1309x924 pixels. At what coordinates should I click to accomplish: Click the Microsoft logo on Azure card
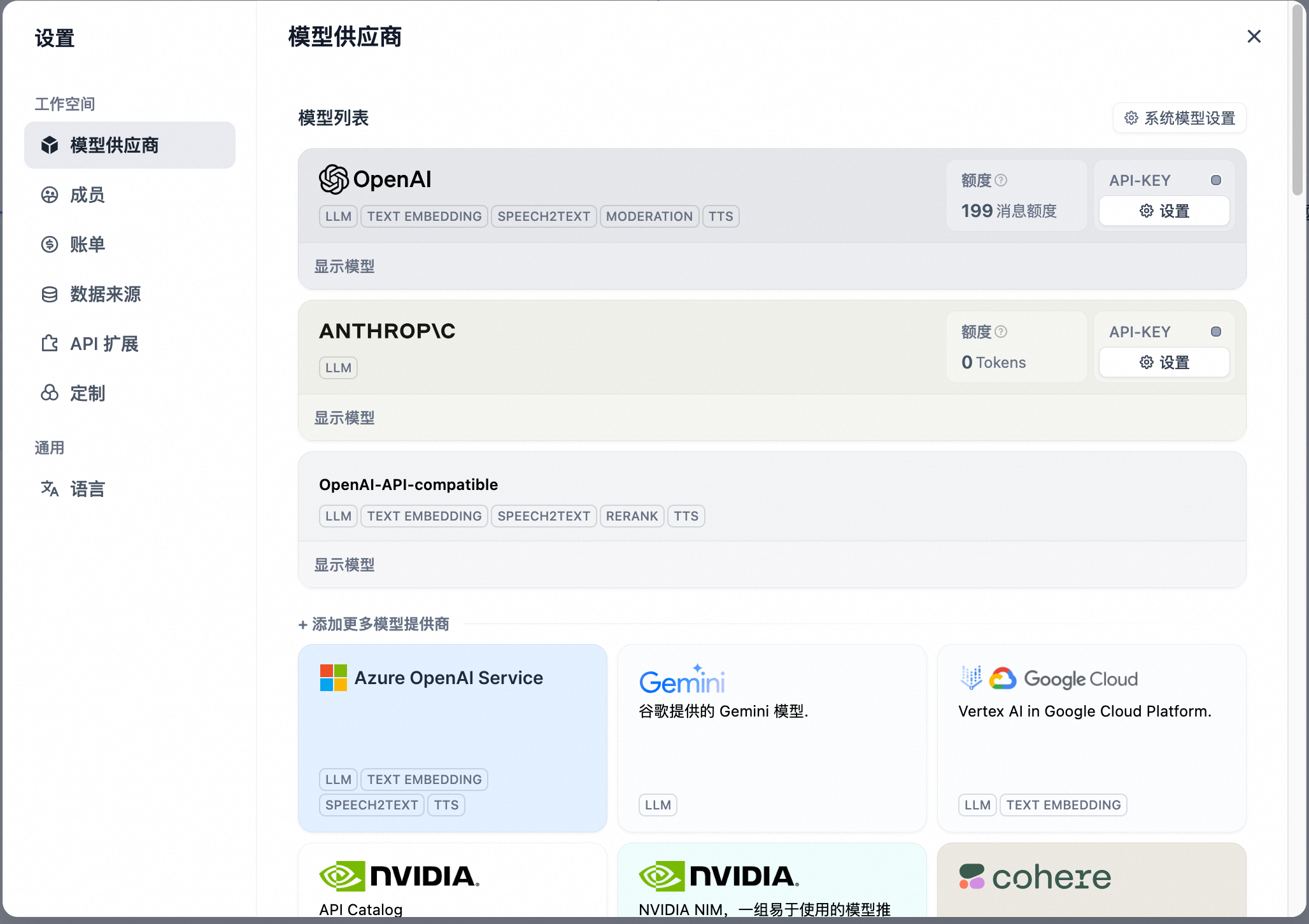[334, 678]
